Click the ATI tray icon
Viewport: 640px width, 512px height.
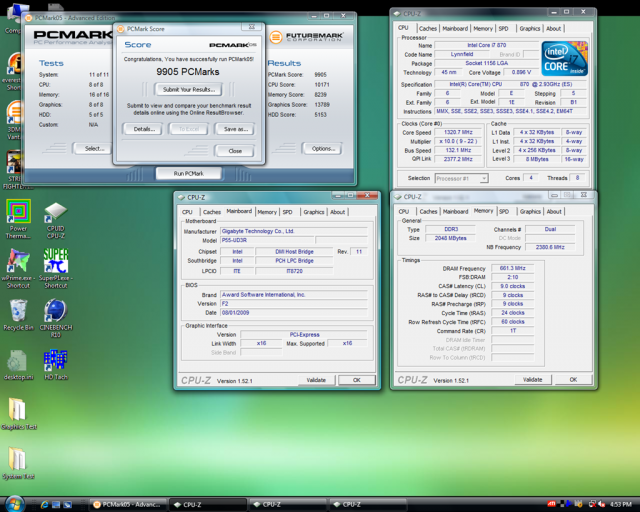click(x=551, y=504)
